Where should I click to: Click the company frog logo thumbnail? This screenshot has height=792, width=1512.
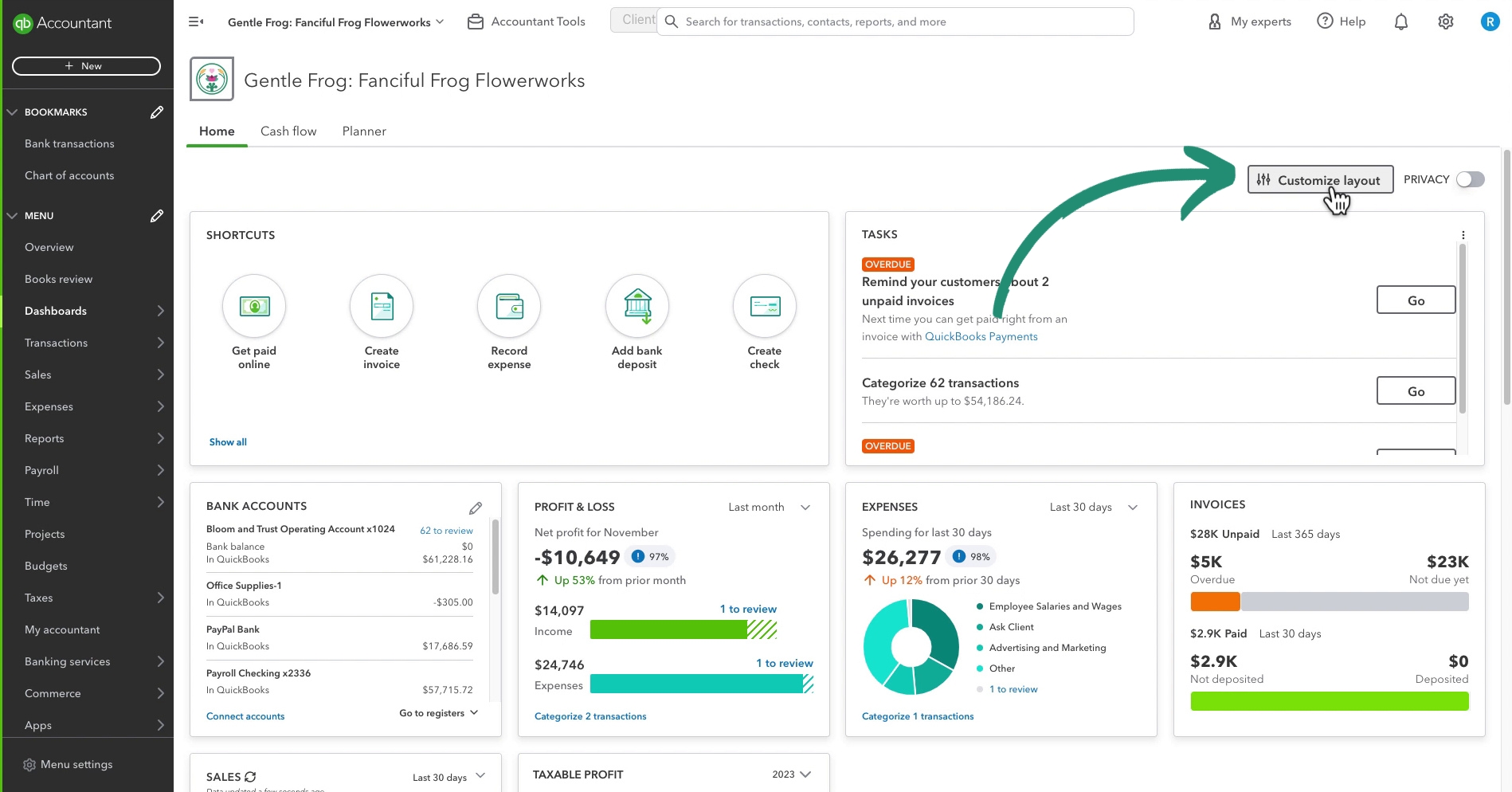[212, 79]
